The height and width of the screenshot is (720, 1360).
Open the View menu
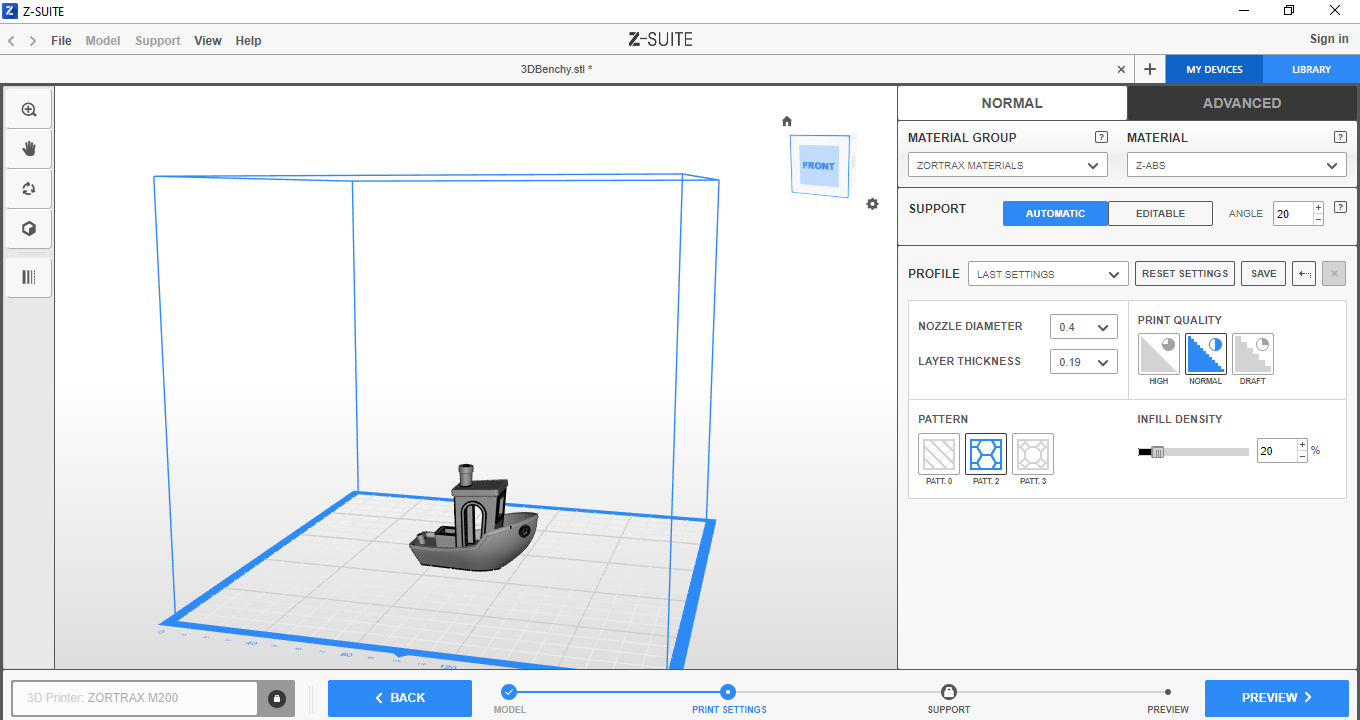tap(208, 41)
